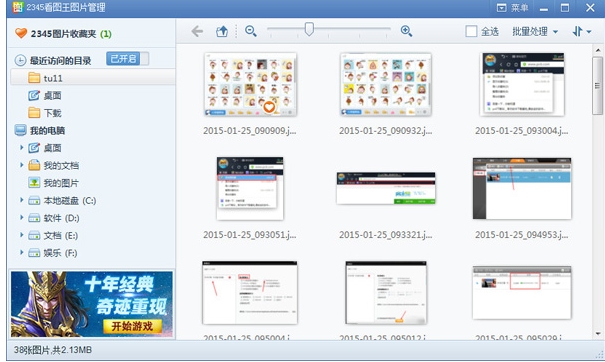Click the zoom out magnifier icon
The width and height of the screenshot is (605, 362).
[x=251, y=31]
